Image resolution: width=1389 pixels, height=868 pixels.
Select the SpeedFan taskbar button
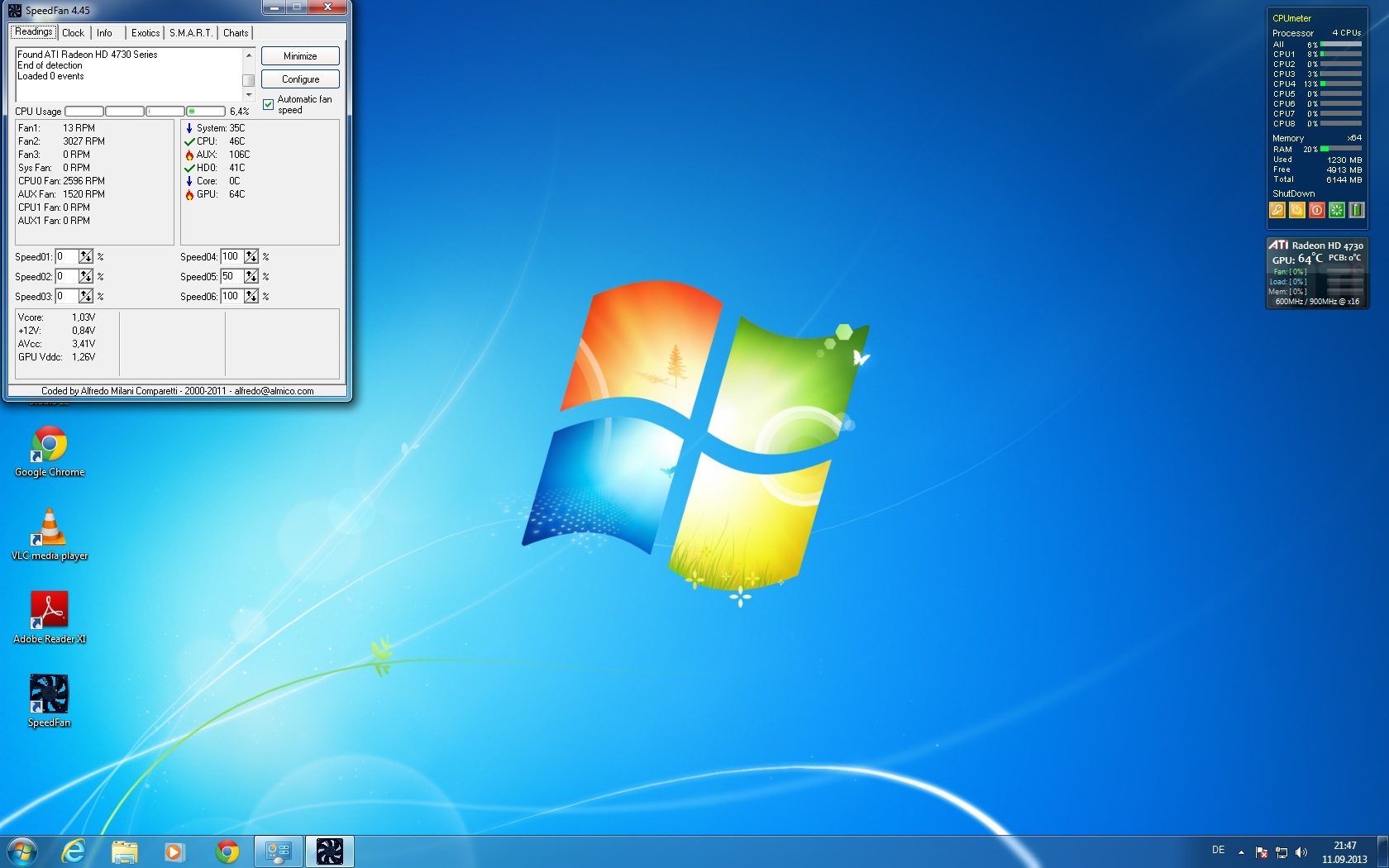(330, 851)
